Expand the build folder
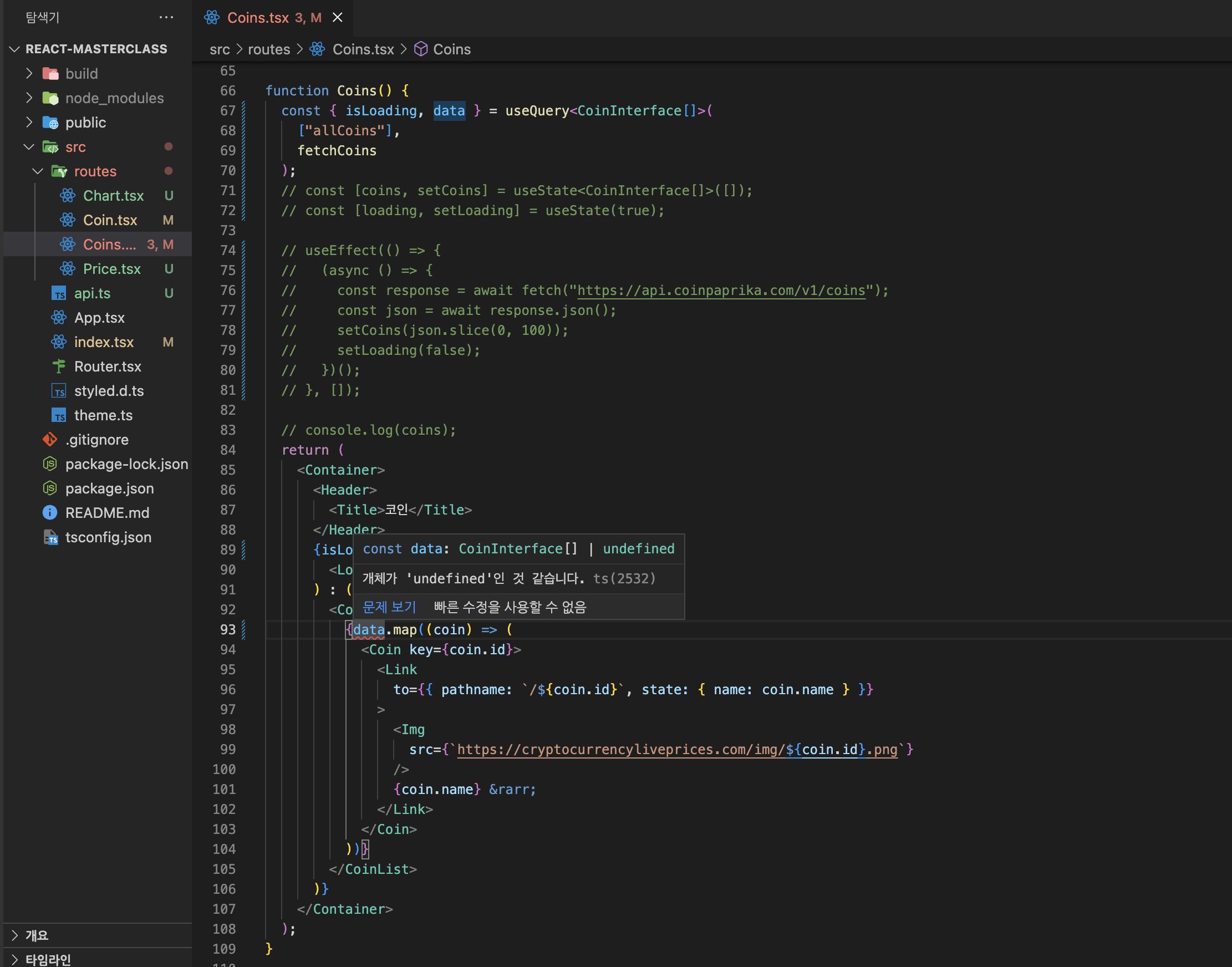The image size is (1232, 967). tap(29, 74)
